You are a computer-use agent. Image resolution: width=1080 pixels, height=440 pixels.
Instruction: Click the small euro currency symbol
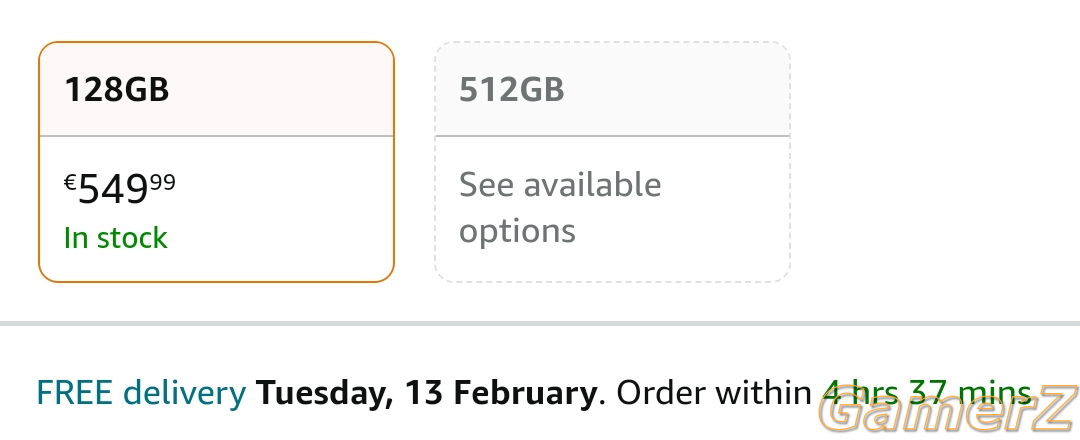pos(70,182)
